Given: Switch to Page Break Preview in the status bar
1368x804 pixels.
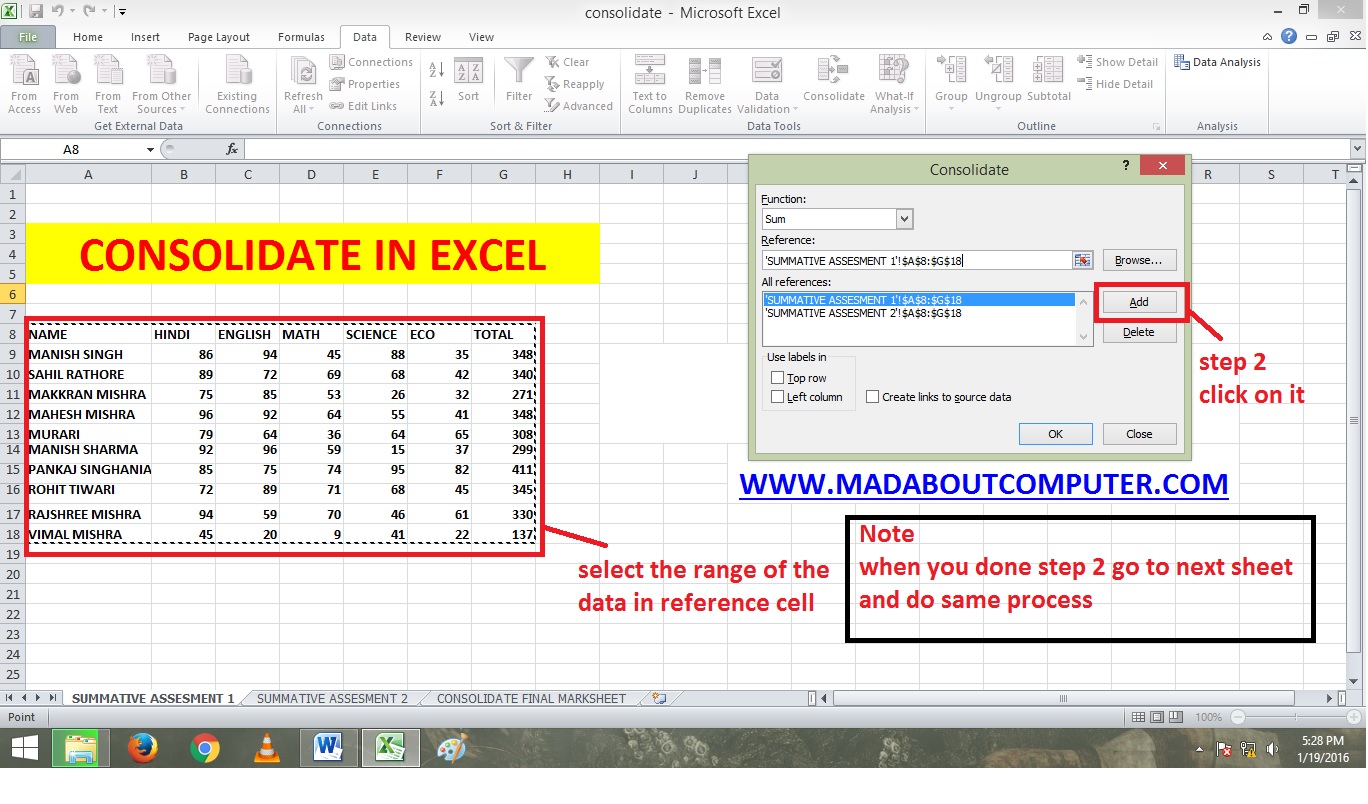Looking at the screenshot, I should 1178,717.
